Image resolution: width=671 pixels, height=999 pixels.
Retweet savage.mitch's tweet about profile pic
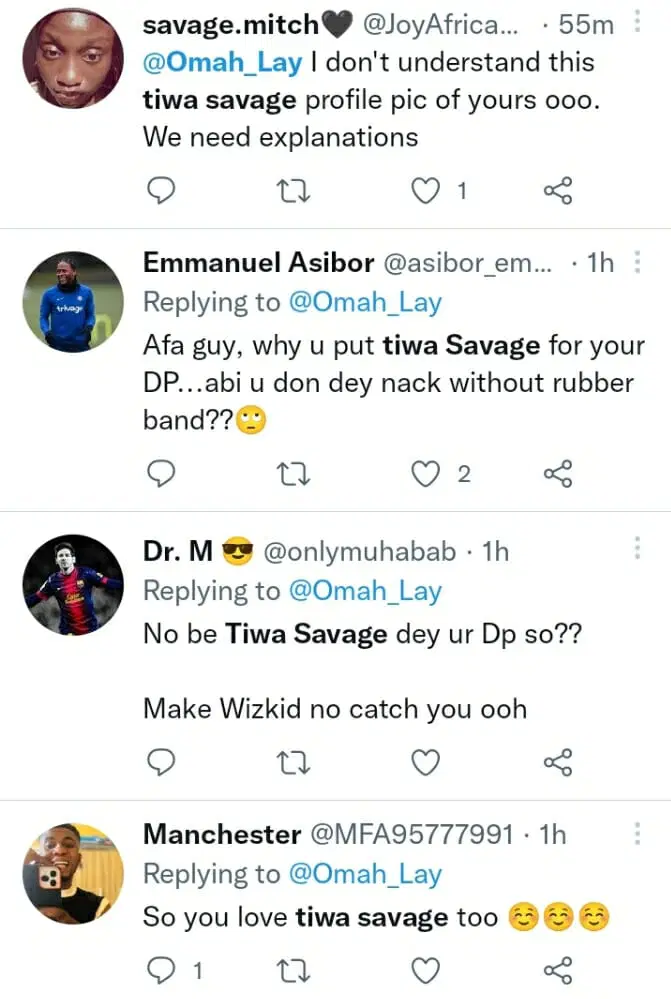click(x=294, y=190)
